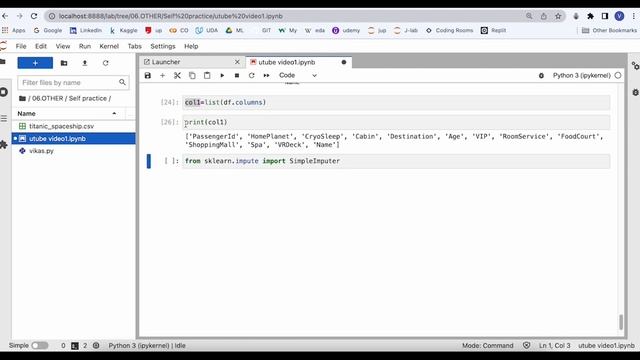This screenshot has height=360, width=640.
Task: Click the Mode: Command status text
Action: coord(488,345)
